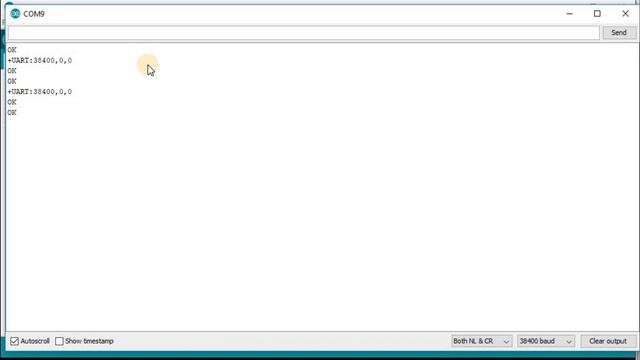Click the final OK line in the output

click(12, 113)
